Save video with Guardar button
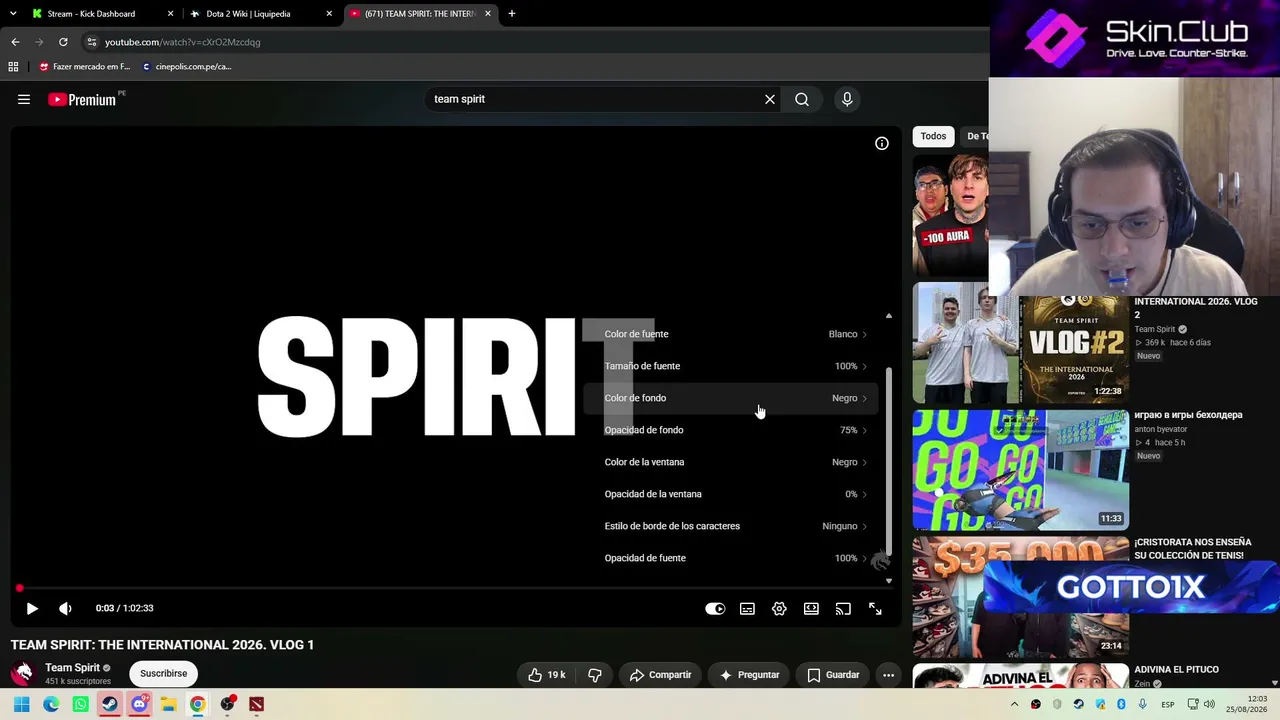Screen dimensions: 1280x720 tap(833, 675)
